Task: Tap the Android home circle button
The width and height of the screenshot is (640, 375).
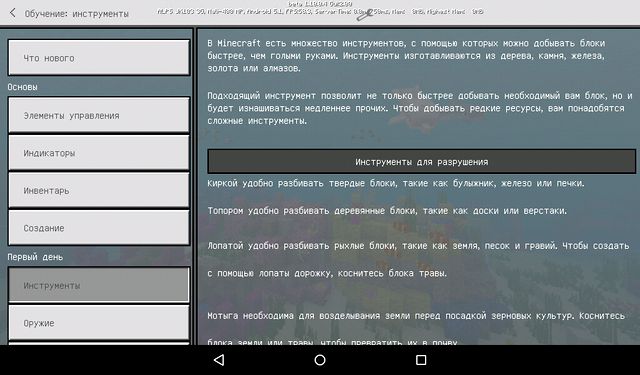Action: 320,360
